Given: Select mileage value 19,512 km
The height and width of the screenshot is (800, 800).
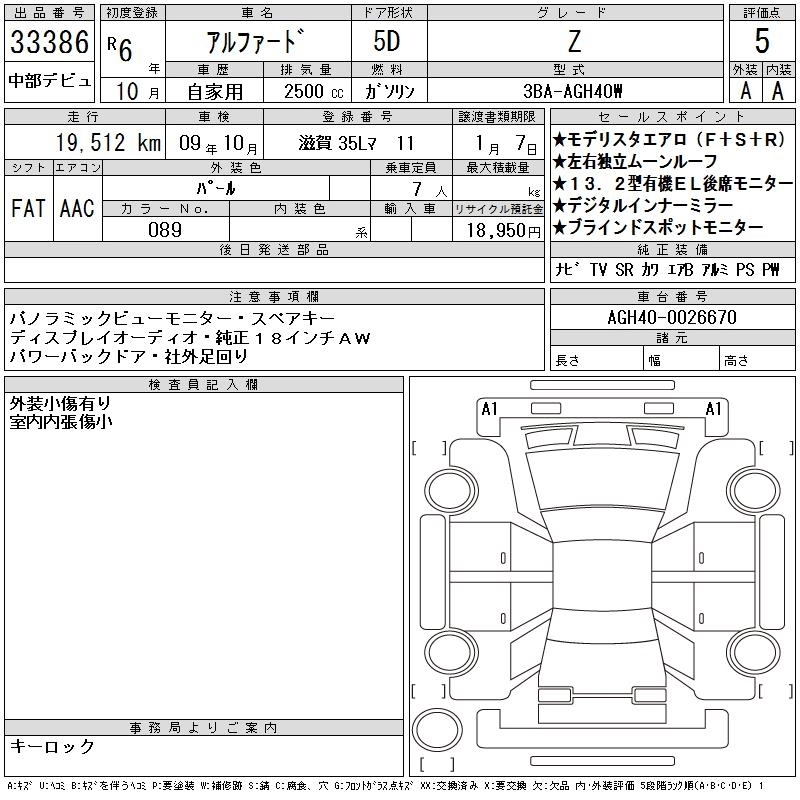Looking at the screenshot, I should [x=108, y=143].
